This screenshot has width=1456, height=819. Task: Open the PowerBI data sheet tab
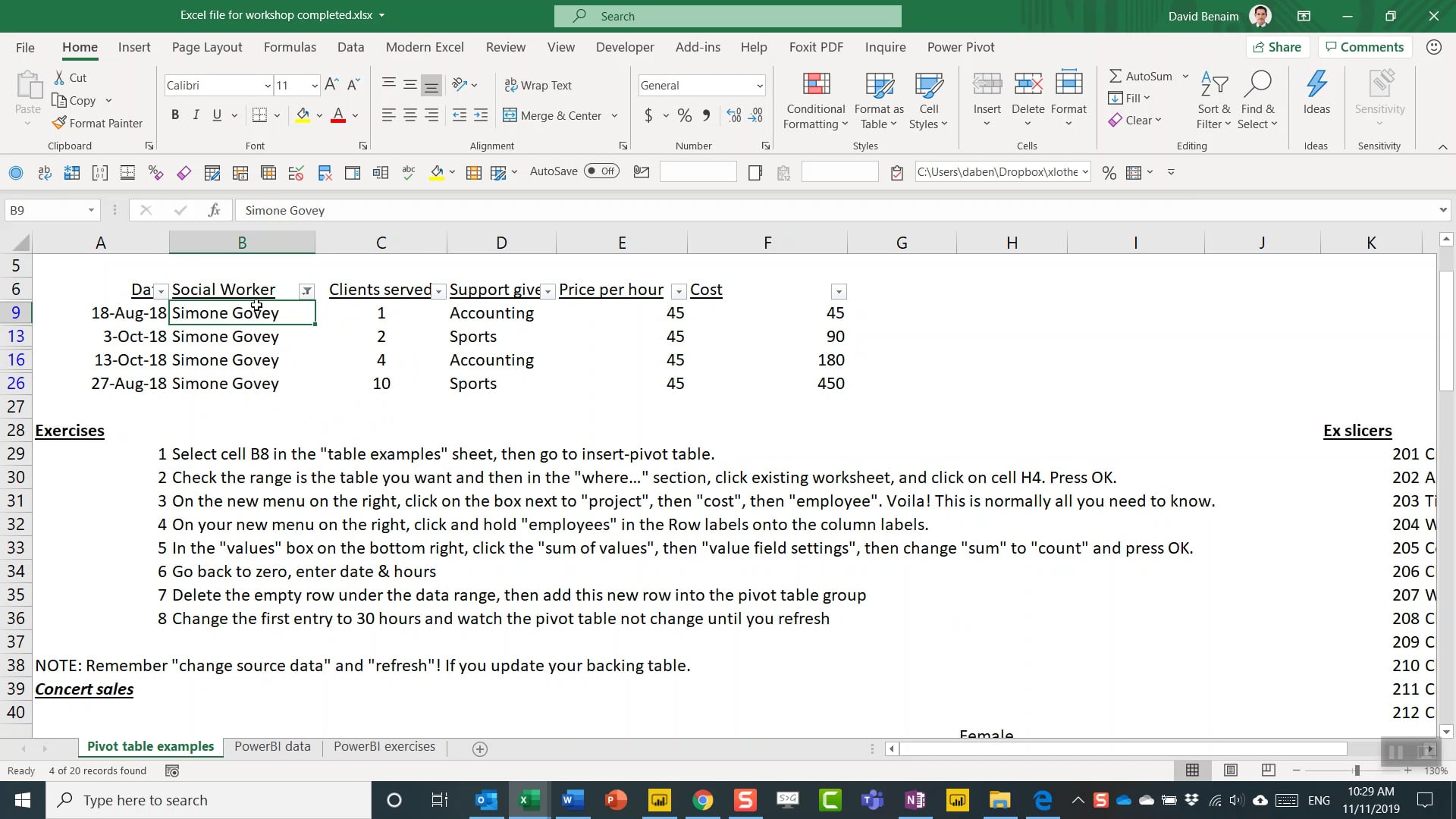(272, 746)
